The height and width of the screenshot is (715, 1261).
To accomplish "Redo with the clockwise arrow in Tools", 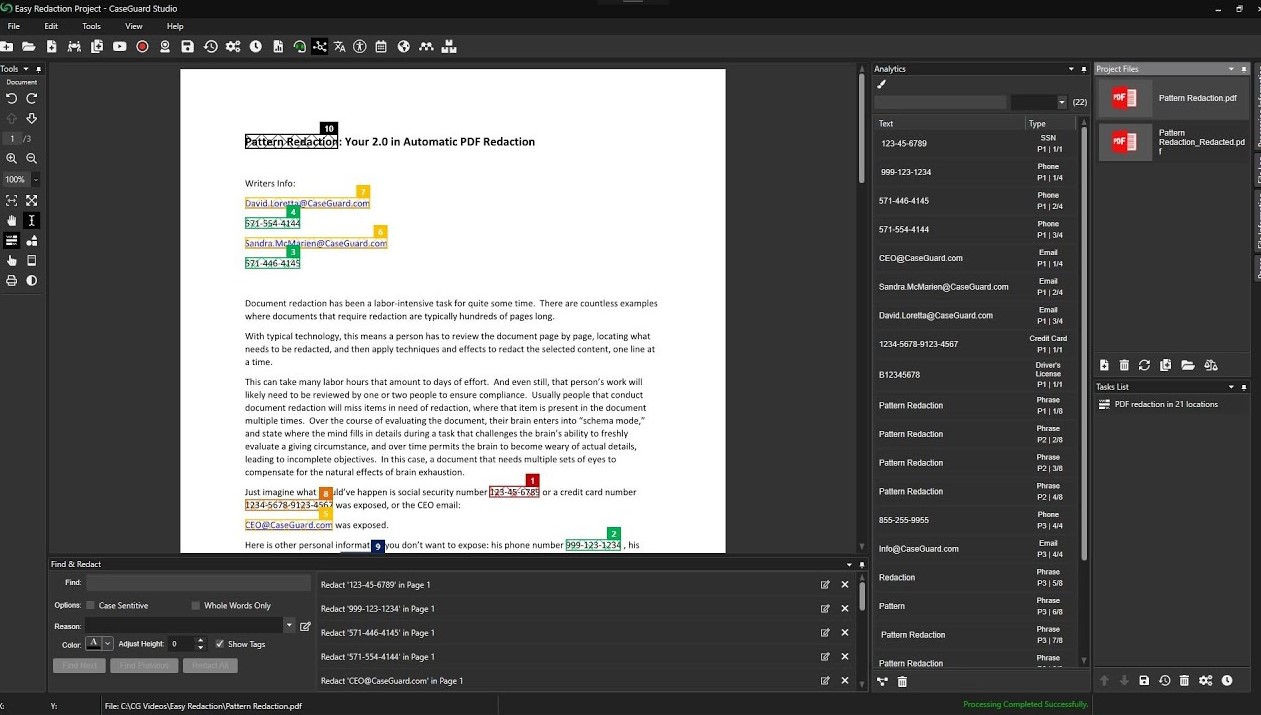I will click(32, 98).
